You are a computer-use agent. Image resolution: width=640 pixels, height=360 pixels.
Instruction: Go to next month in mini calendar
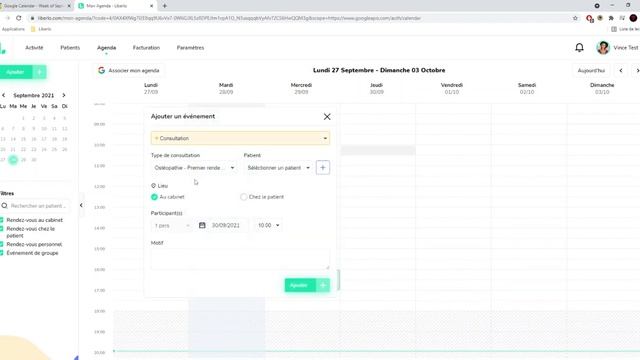point(64,95)
